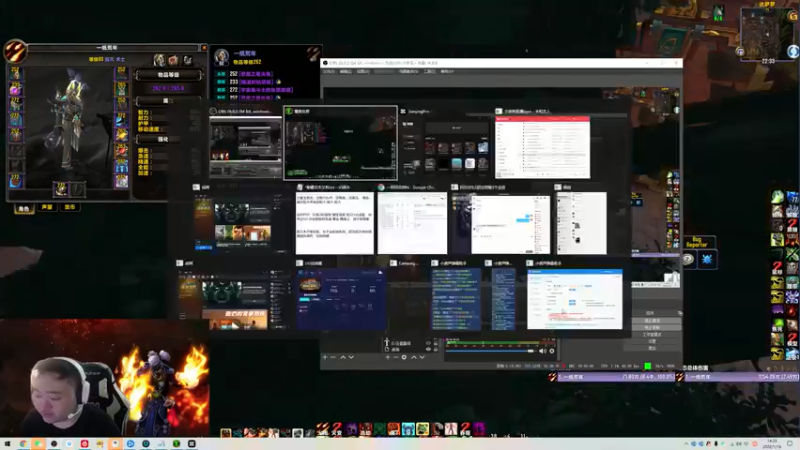Image resolution: width=800 pixels, height=450 pixels.
Task: Click the first damage meter bar
Action: coord(616,377)
